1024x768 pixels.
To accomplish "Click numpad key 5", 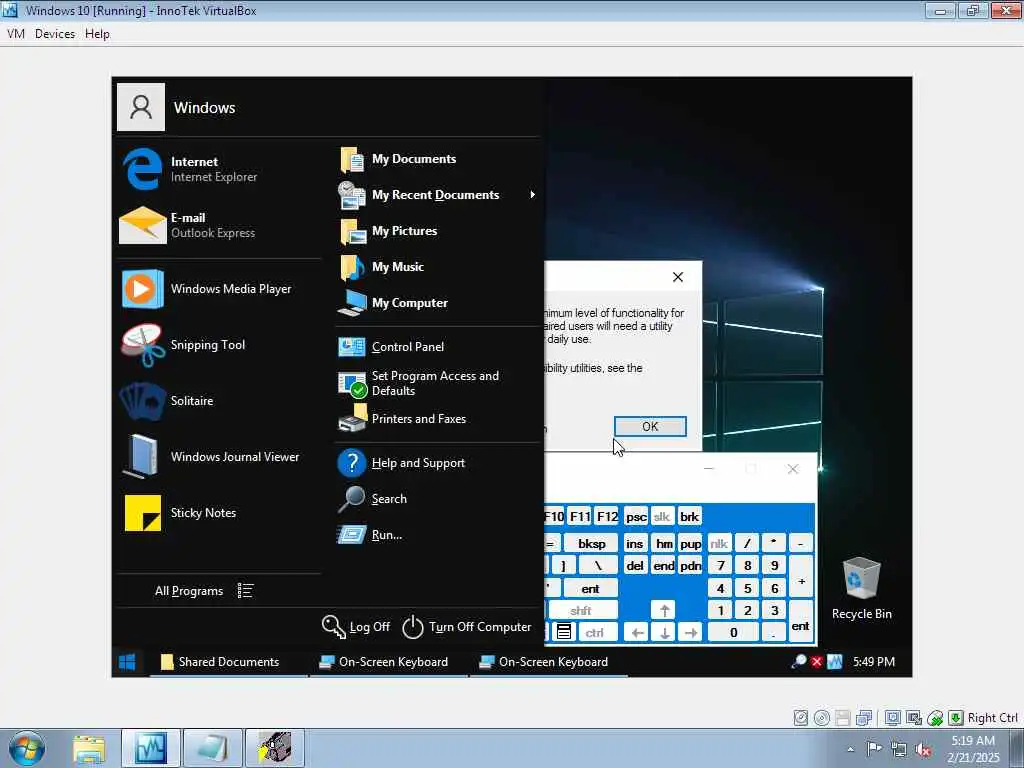I will [747, 588].
